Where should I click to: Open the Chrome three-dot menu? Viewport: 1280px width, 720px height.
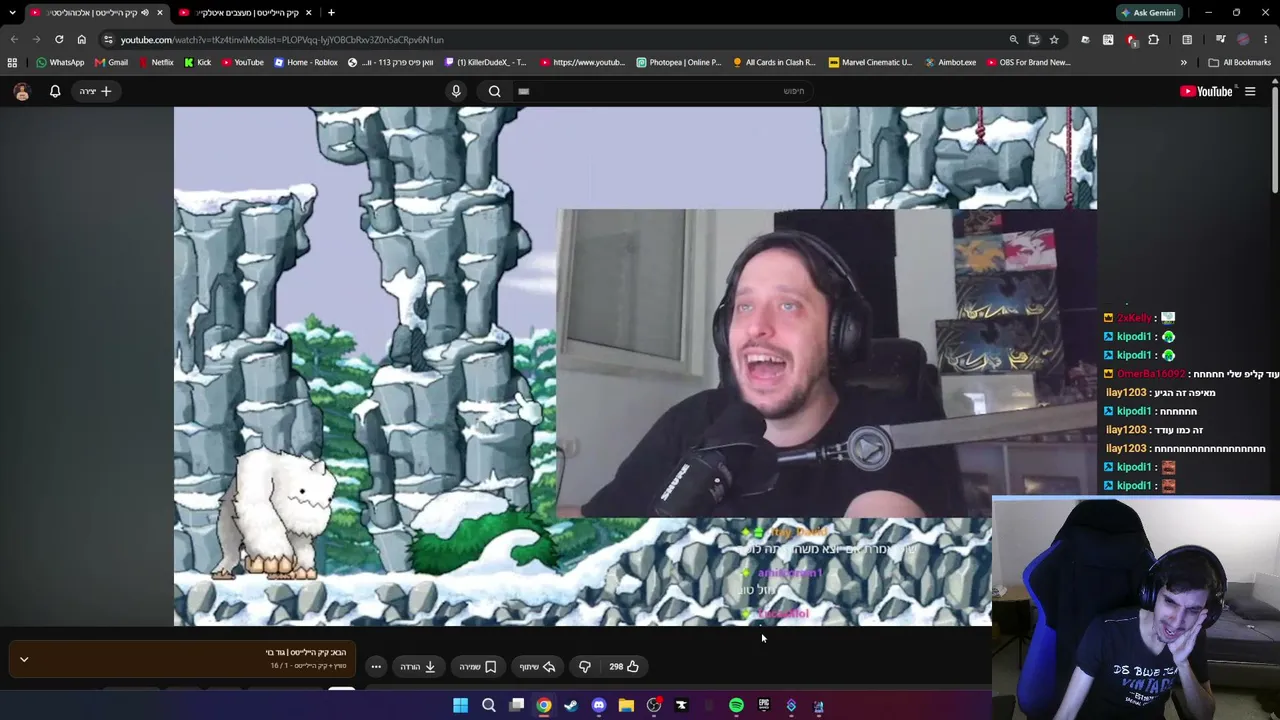[x=1266, y=40]
